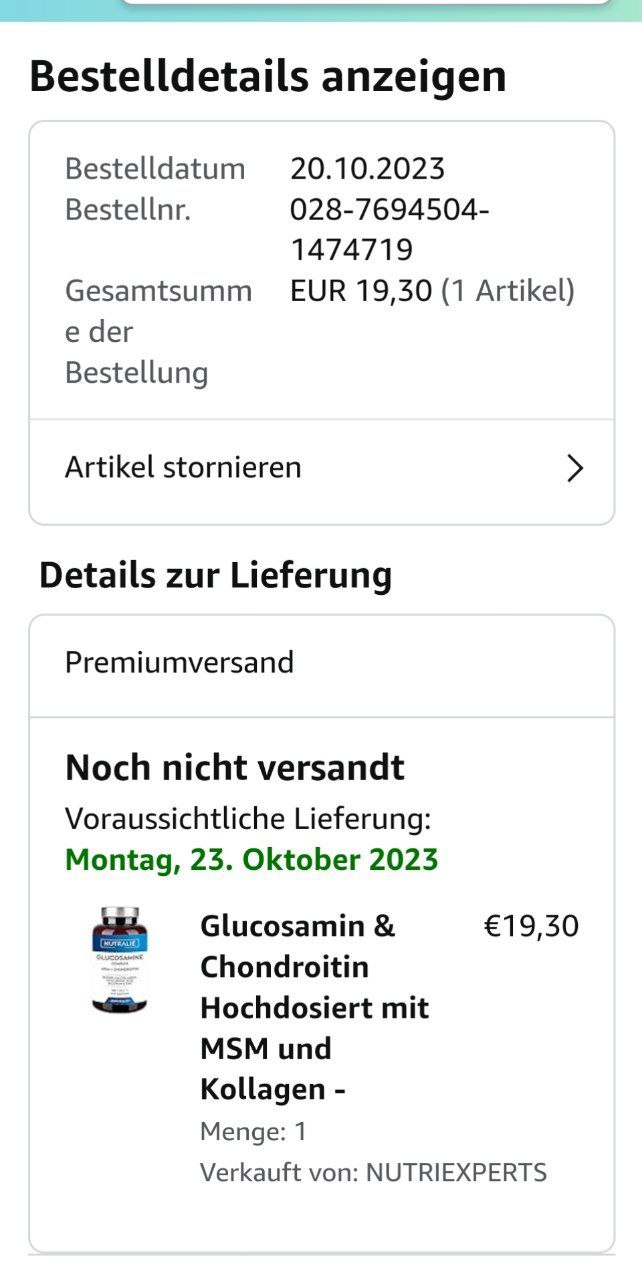
Task: Click the Details zur Lieferung heading
Action: coord(215,576)
